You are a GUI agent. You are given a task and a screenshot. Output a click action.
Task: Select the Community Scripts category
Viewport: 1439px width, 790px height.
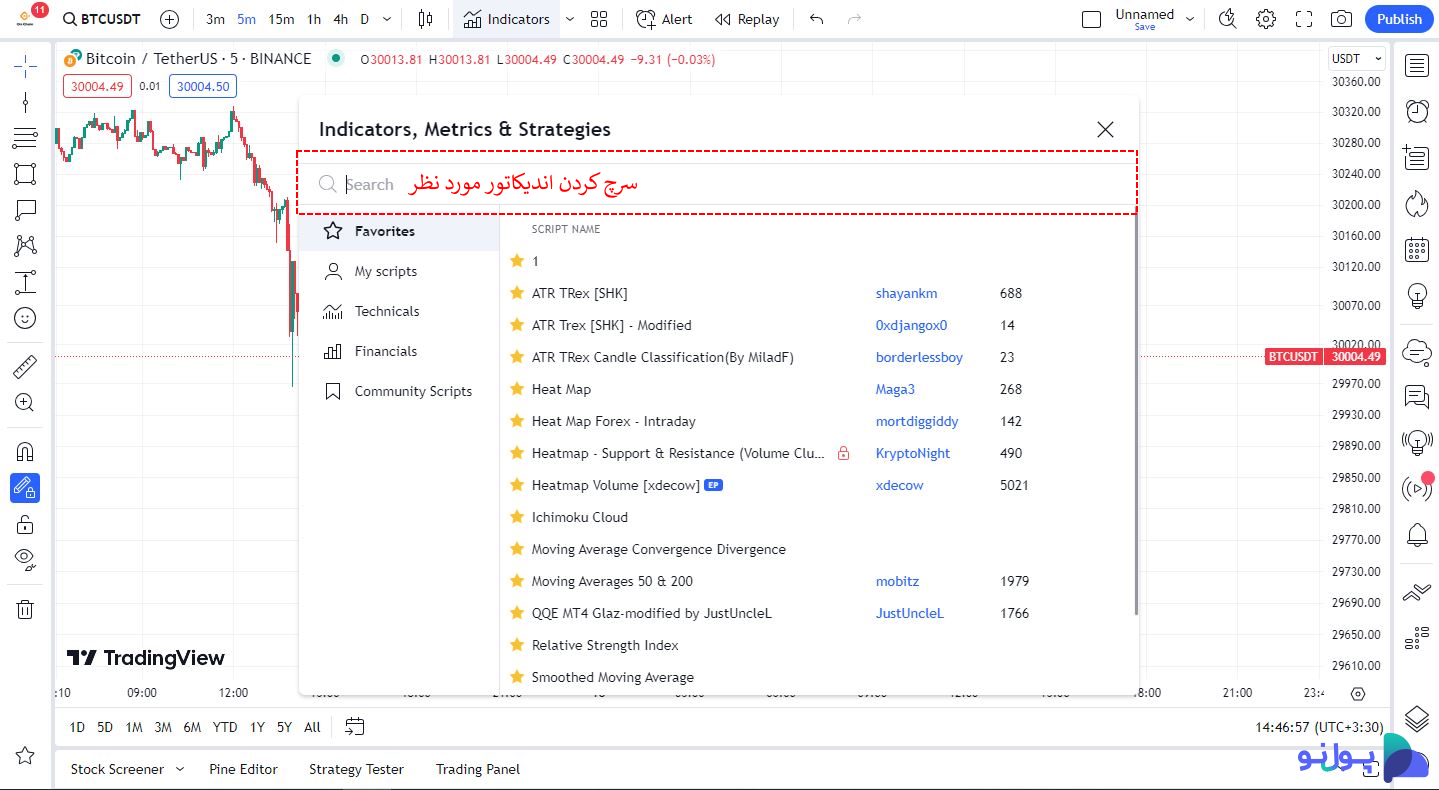pos(399,391)
